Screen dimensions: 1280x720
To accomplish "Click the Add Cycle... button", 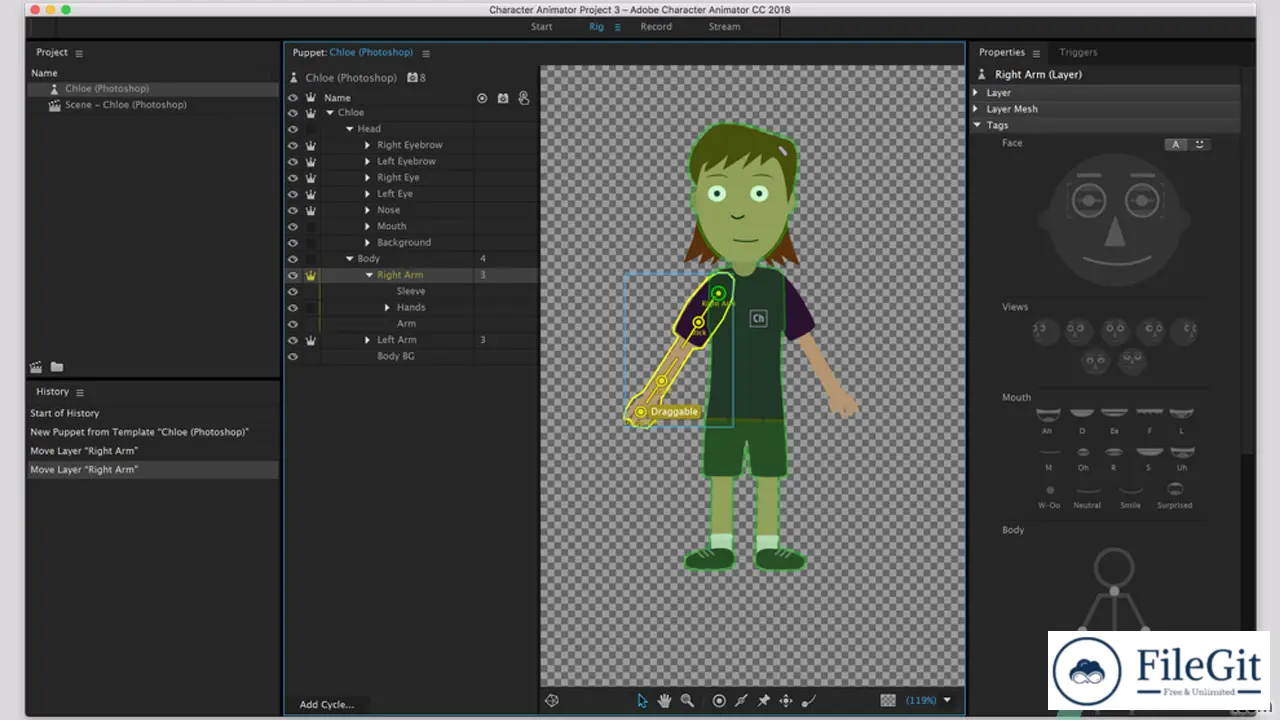I will [327, 704].
